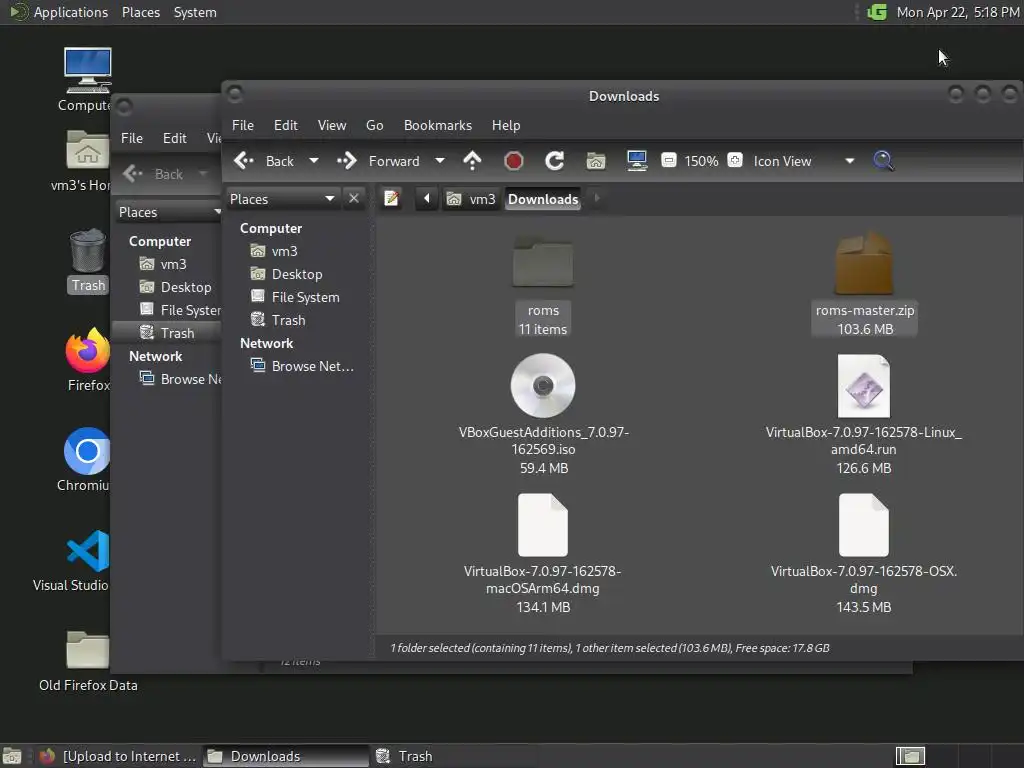Image resolution: width=1024 pixels, height=768 pixels.
Task: Click Back in the Trash window toolbar
Action: [x=155, y=174]
